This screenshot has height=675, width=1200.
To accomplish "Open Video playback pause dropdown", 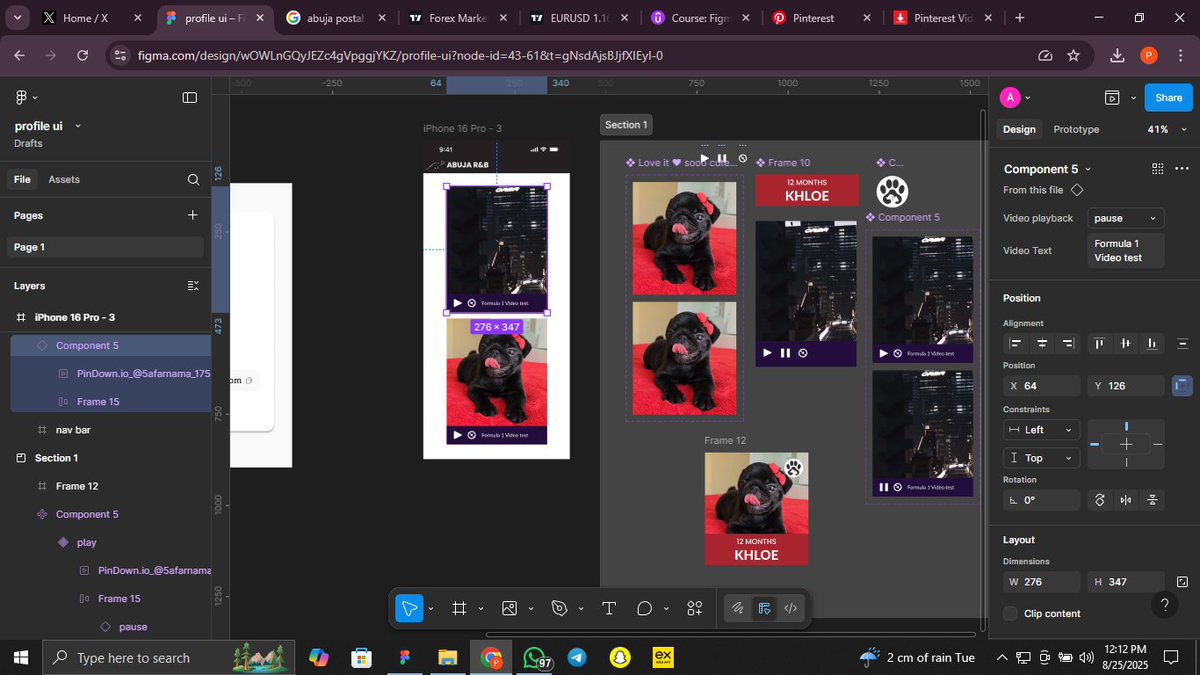I will tap(1126, 218).
